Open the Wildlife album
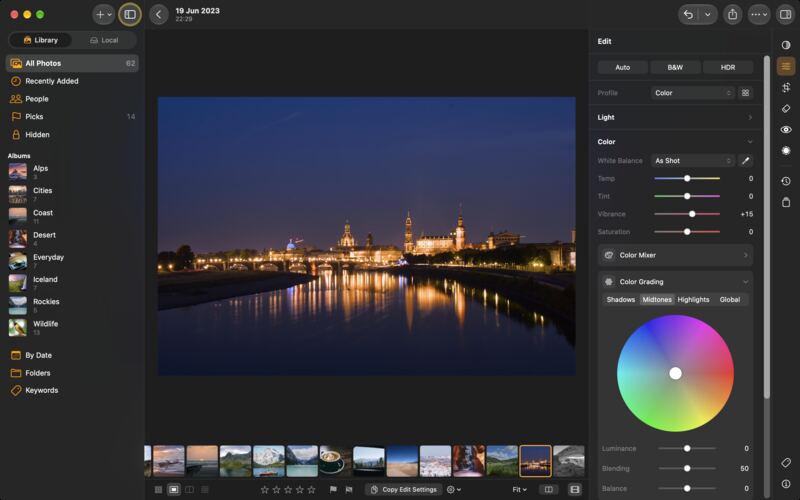Screen dimensions: 800x500 pyautogui.click(x=72, y=327)
